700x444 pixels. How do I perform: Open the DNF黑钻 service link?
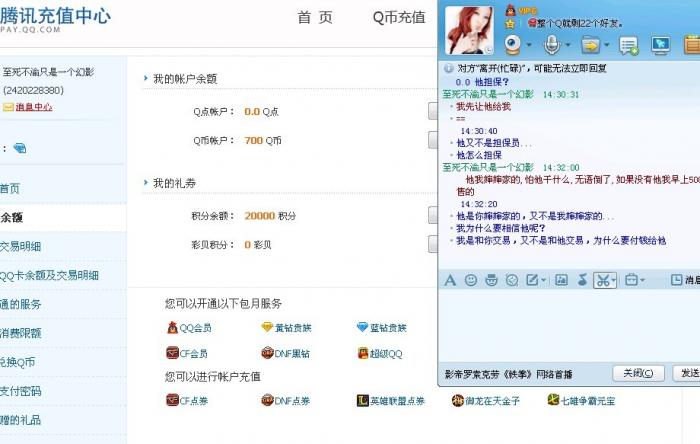pyautogui.click(x=285, y=353)
